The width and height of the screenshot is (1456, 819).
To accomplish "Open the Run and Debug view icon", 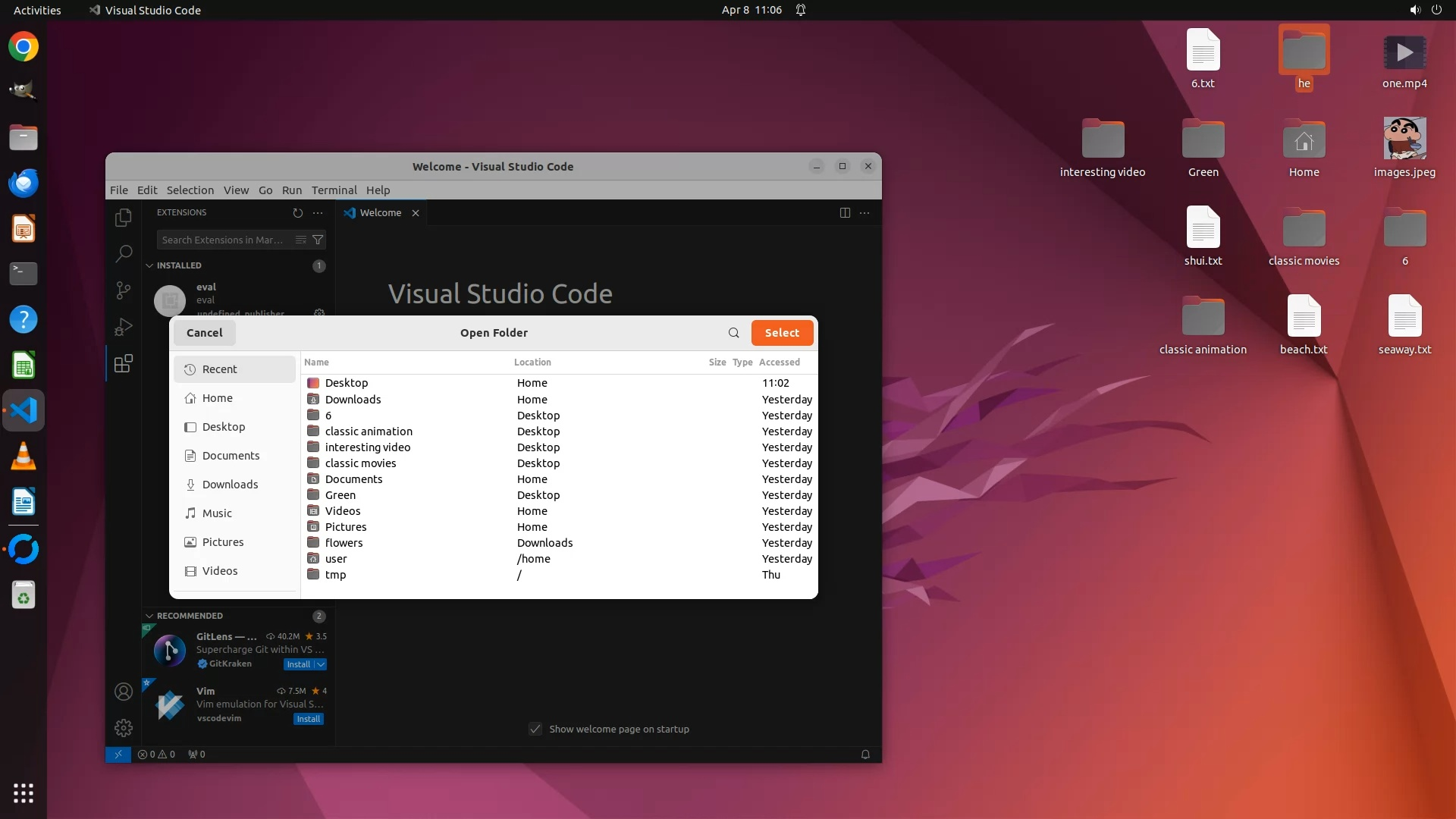I will [x=123, y=327].
